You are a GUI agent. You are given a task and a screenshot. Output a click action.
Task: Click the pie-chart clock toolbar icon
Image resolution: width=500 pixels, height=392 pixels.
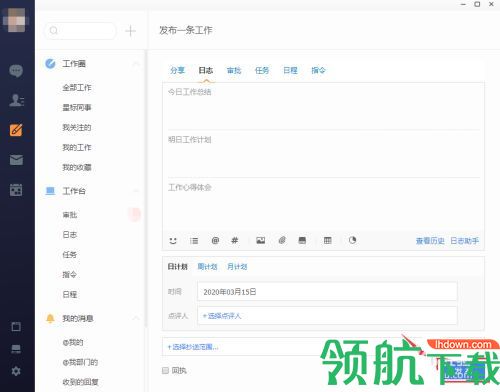[352, 240]
